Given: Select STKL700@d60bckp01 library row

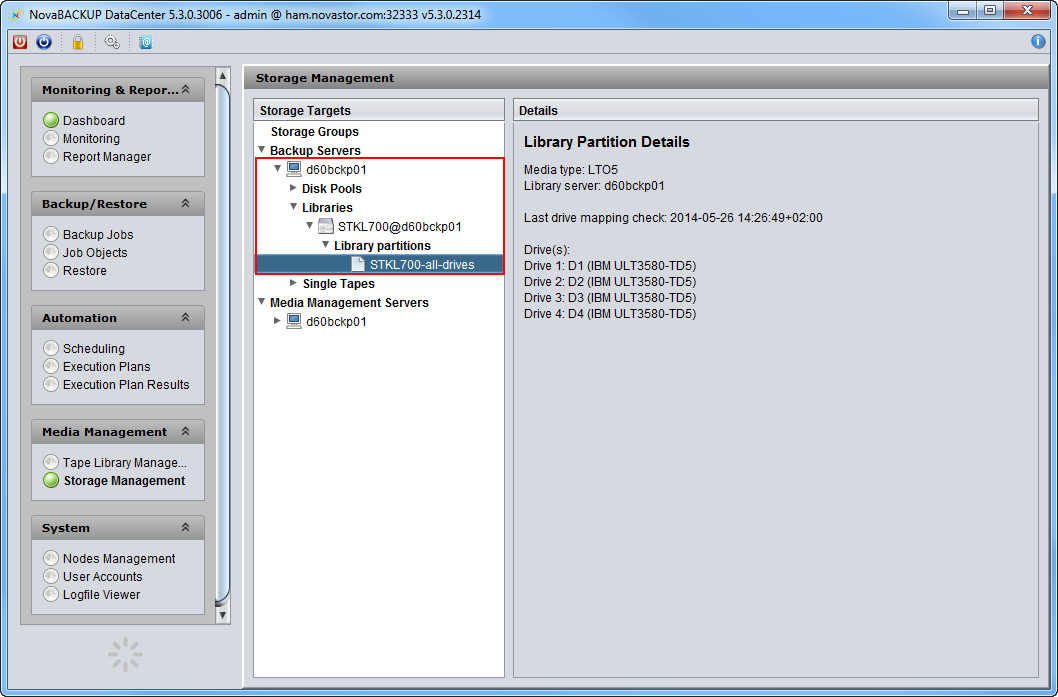Looking at the screenshot, I should (399, 227).
